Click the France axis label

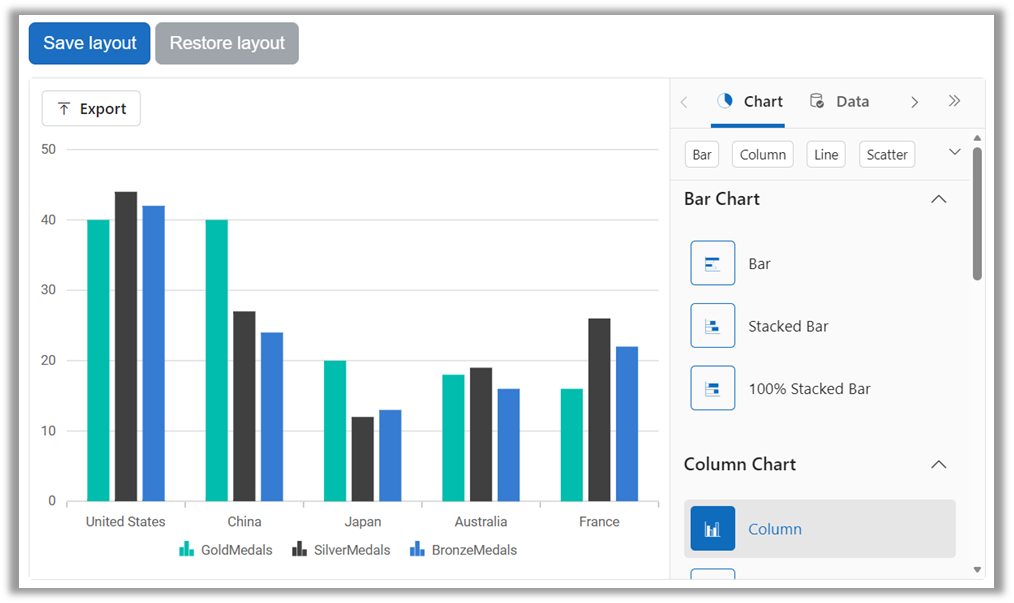pyautogui.click(x=599, y=521)
